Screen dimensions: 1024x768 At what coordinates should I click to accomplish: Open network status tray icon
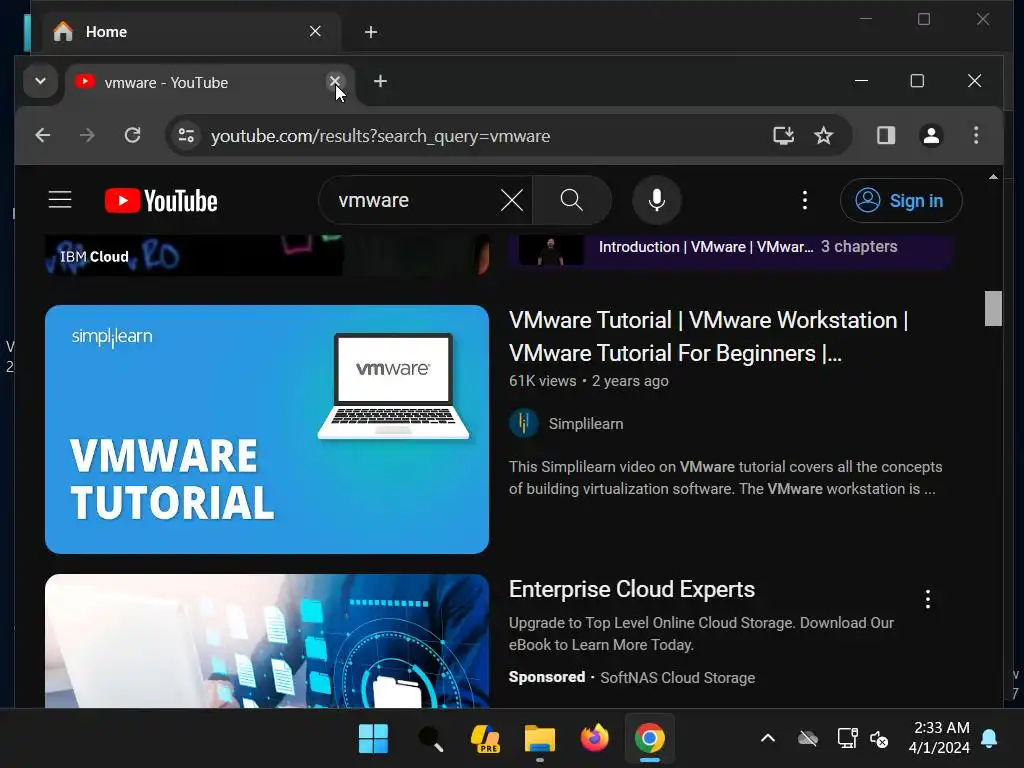[x=847, y=739]
